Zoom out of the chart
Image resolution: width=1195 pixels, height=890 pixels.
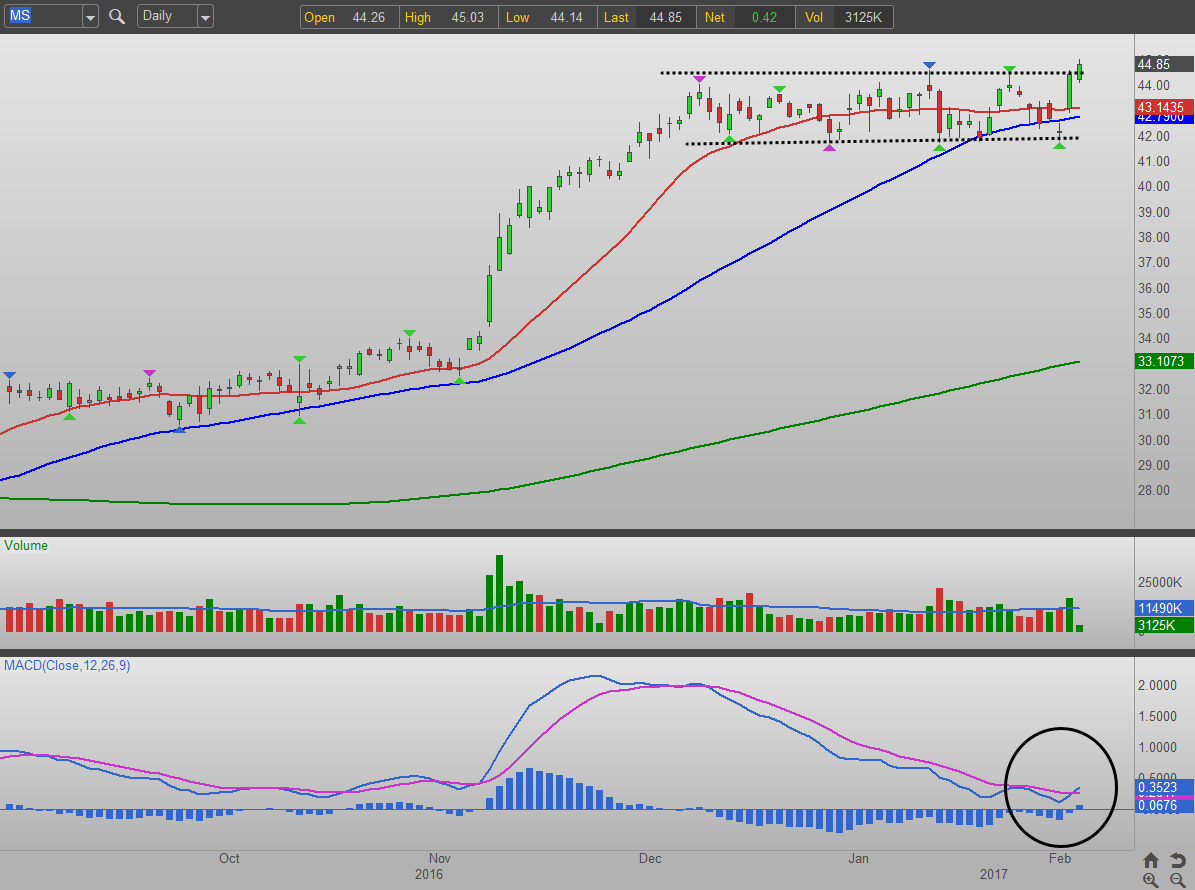(1176, 880)
